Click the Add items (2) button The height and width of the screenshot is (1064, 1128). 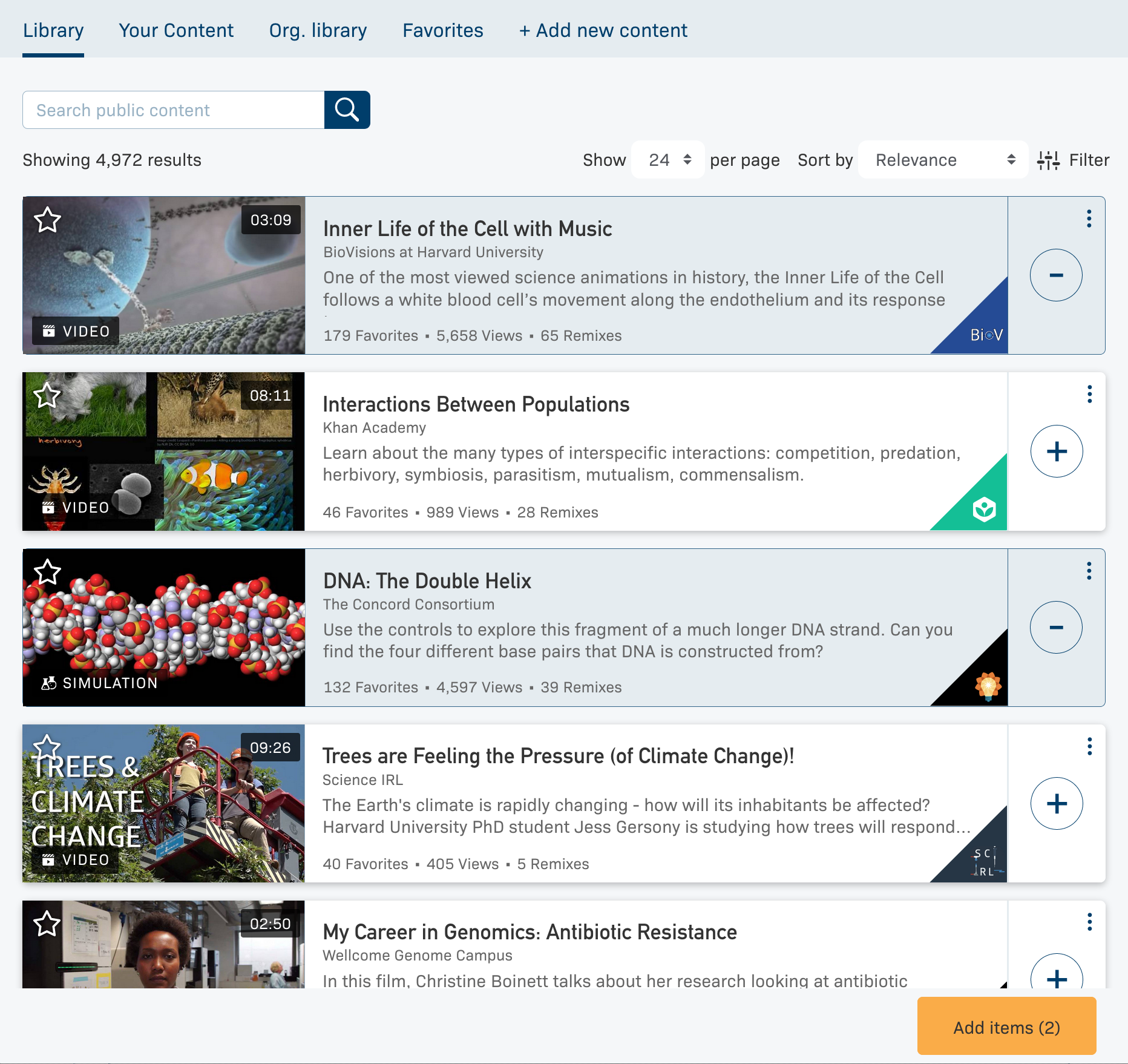coord(1006,1027)
